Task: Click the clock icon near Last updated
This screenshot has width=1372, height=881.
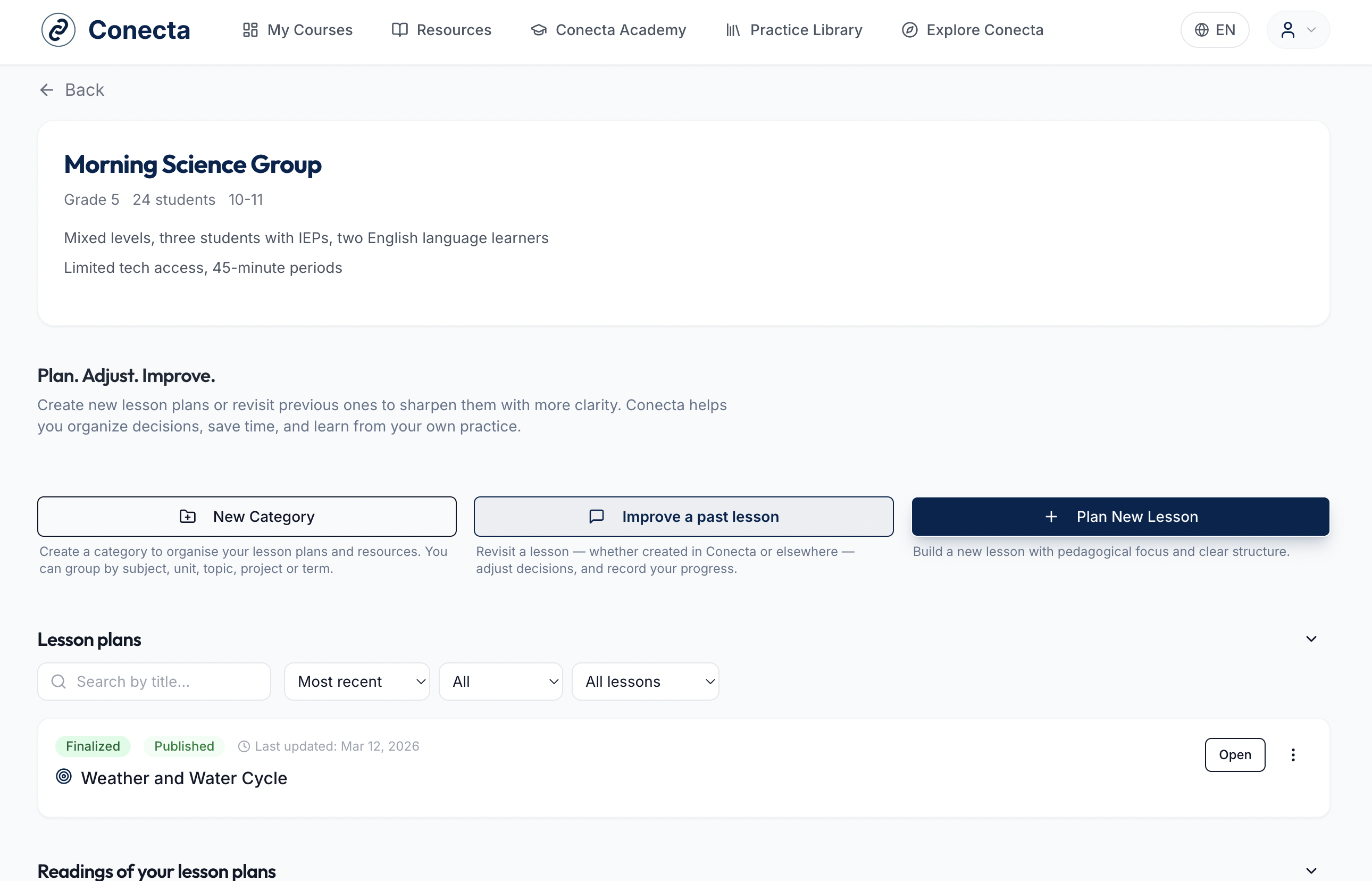Action: 244,746
